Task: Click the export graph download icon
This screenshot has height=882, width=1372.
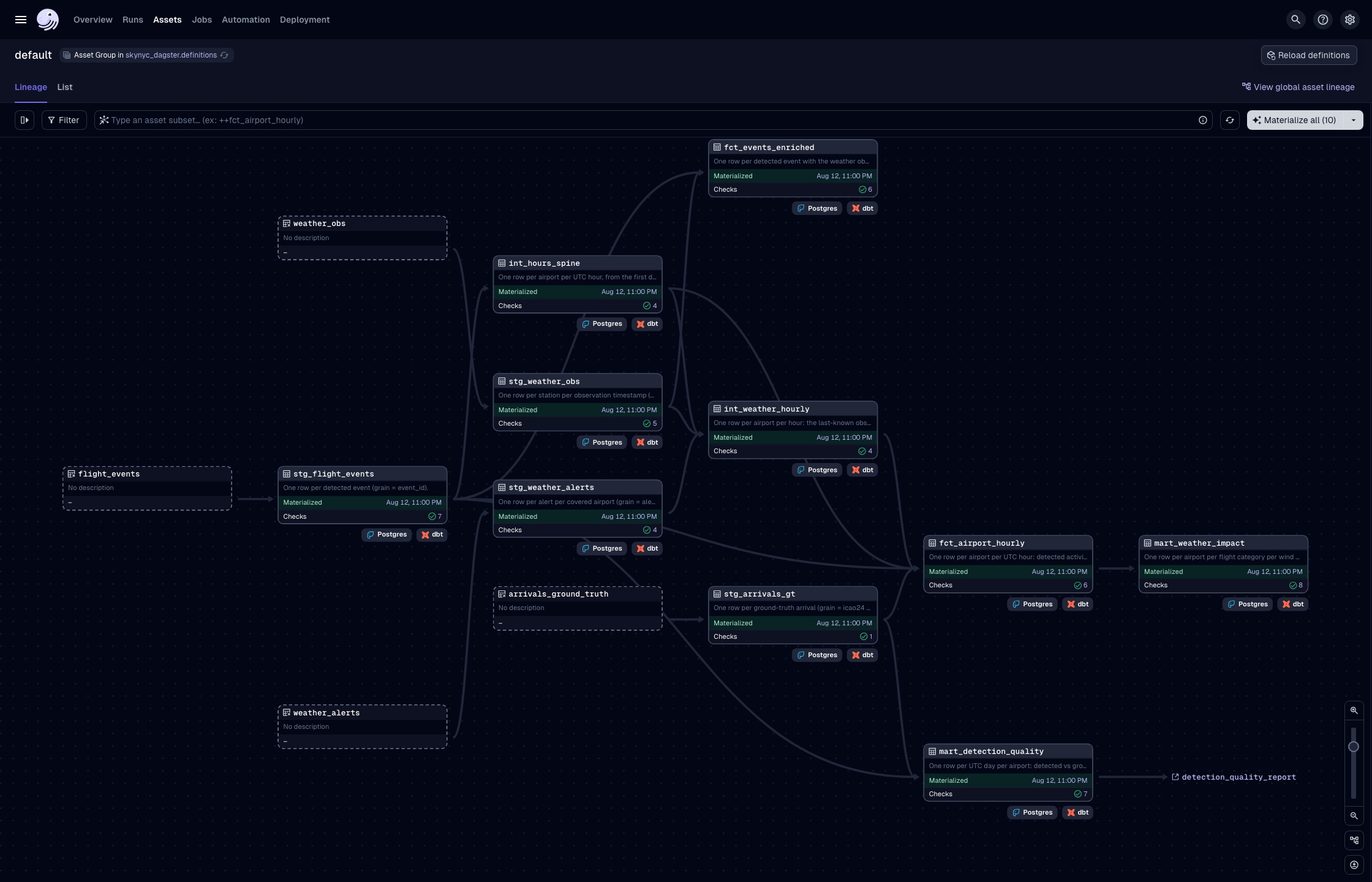Action: (x=1354, y=865)
